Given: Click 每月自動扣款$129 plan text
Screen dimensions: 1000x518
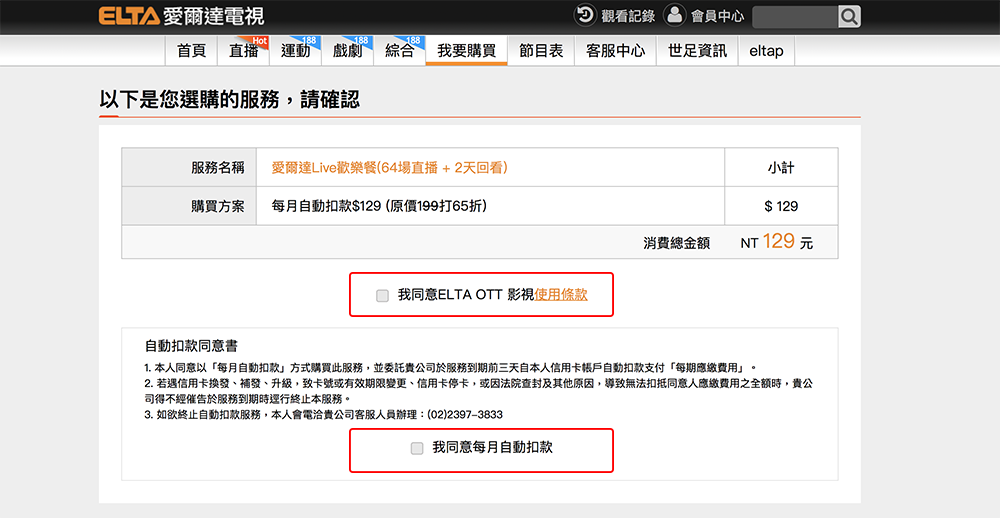Looking at the screenshot, I should [379, 206].
